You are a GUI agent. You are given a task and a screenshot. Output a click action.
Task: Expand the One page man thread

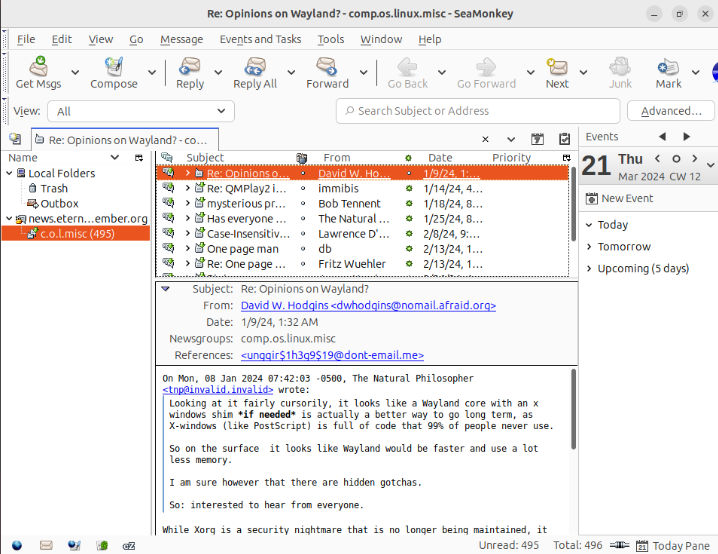click(x=188, y=249)
